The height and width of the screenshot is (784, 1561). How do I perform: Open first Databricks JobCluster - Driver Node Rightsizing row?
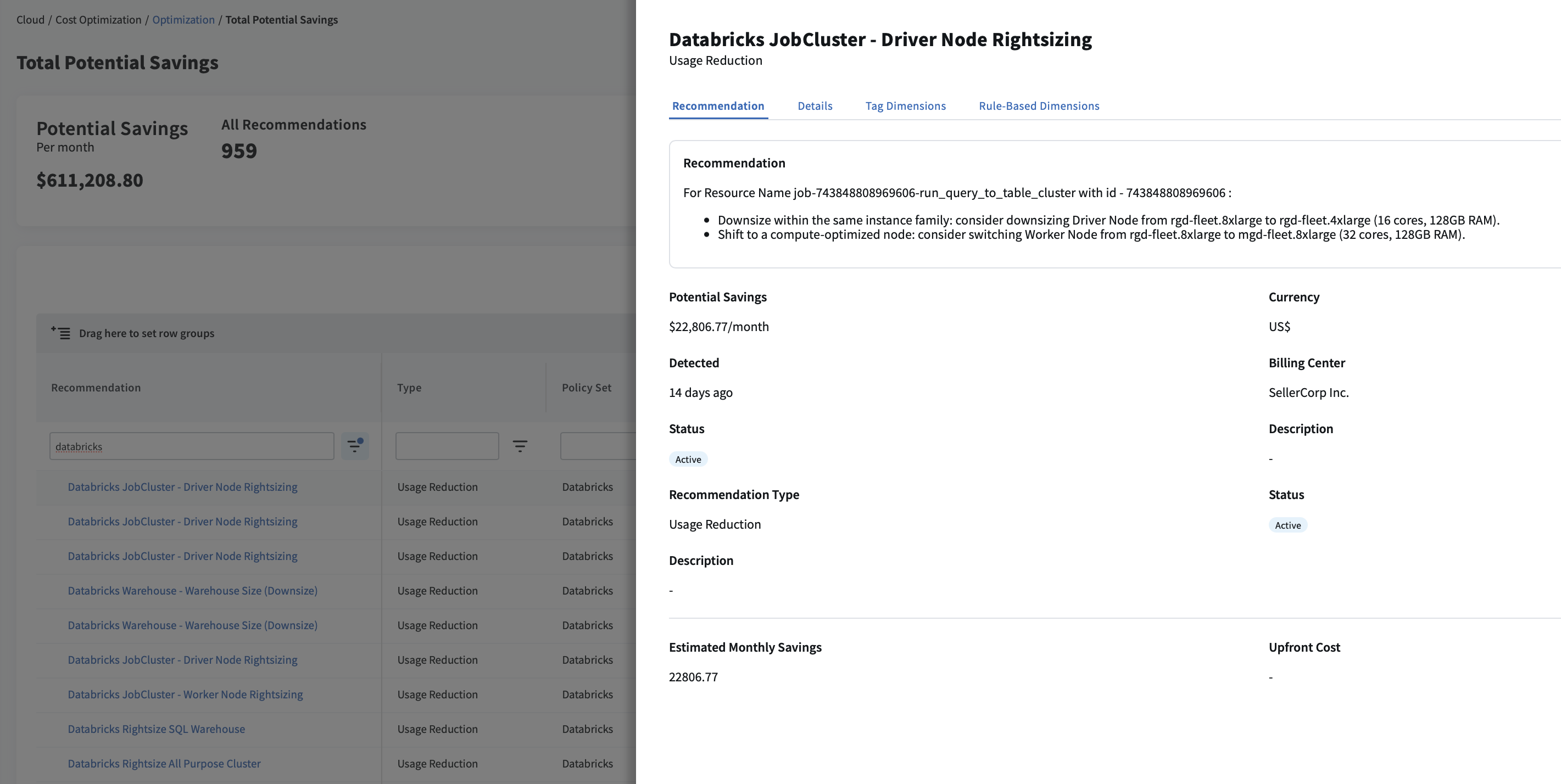182,486
